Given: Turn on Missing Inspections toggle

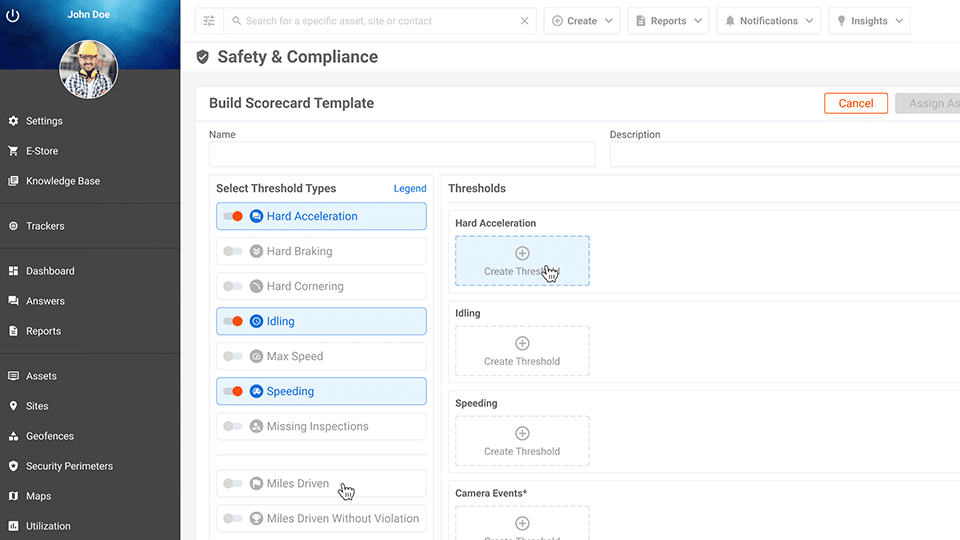Looking at the screenshot, I should 233,426.
